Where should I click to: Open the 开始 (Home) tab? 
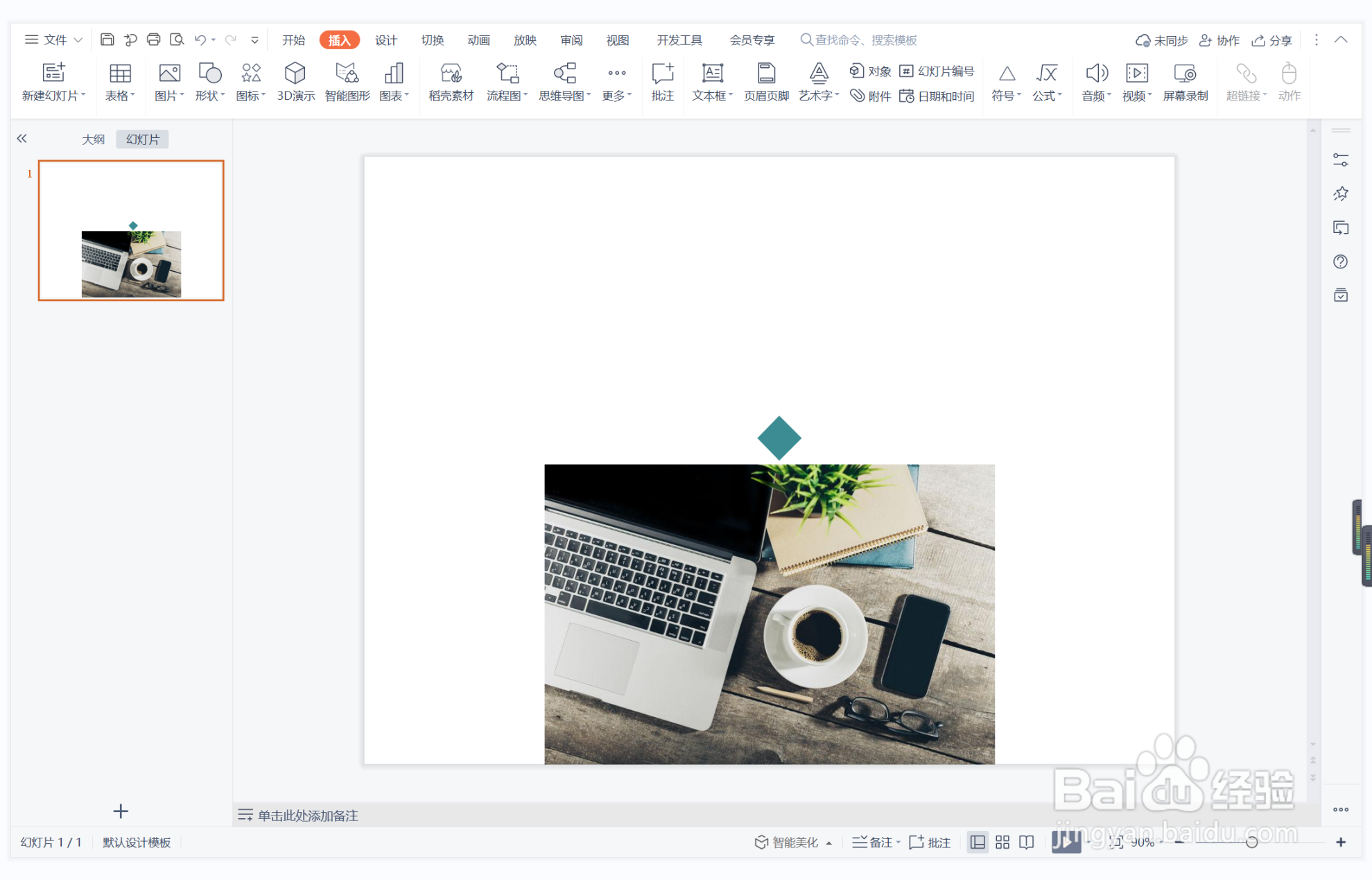(x=294, y=40)
